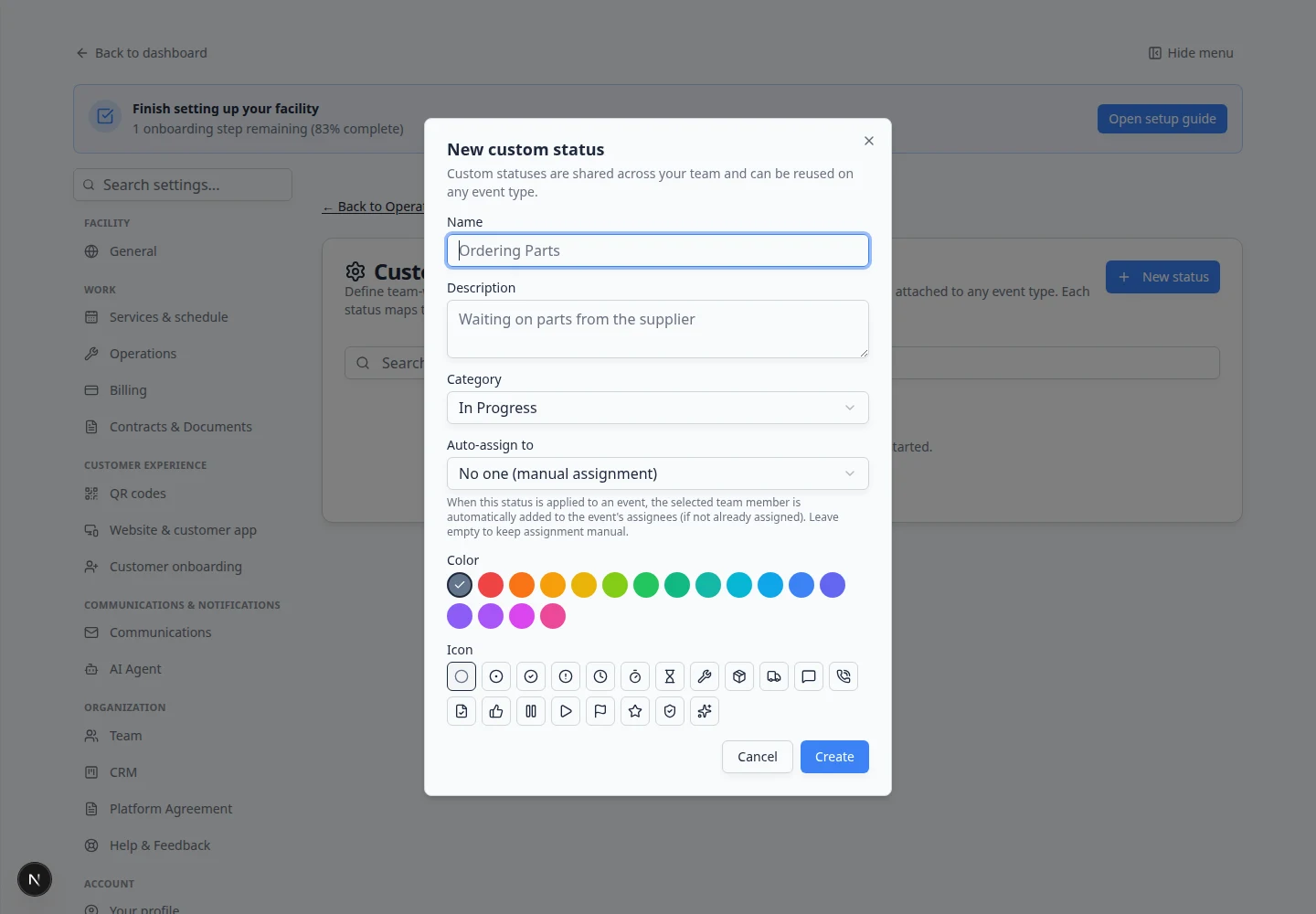1316x914 pixels.
Task: Open the Category dropdown showing In Progress
Action: pos(658,408)
